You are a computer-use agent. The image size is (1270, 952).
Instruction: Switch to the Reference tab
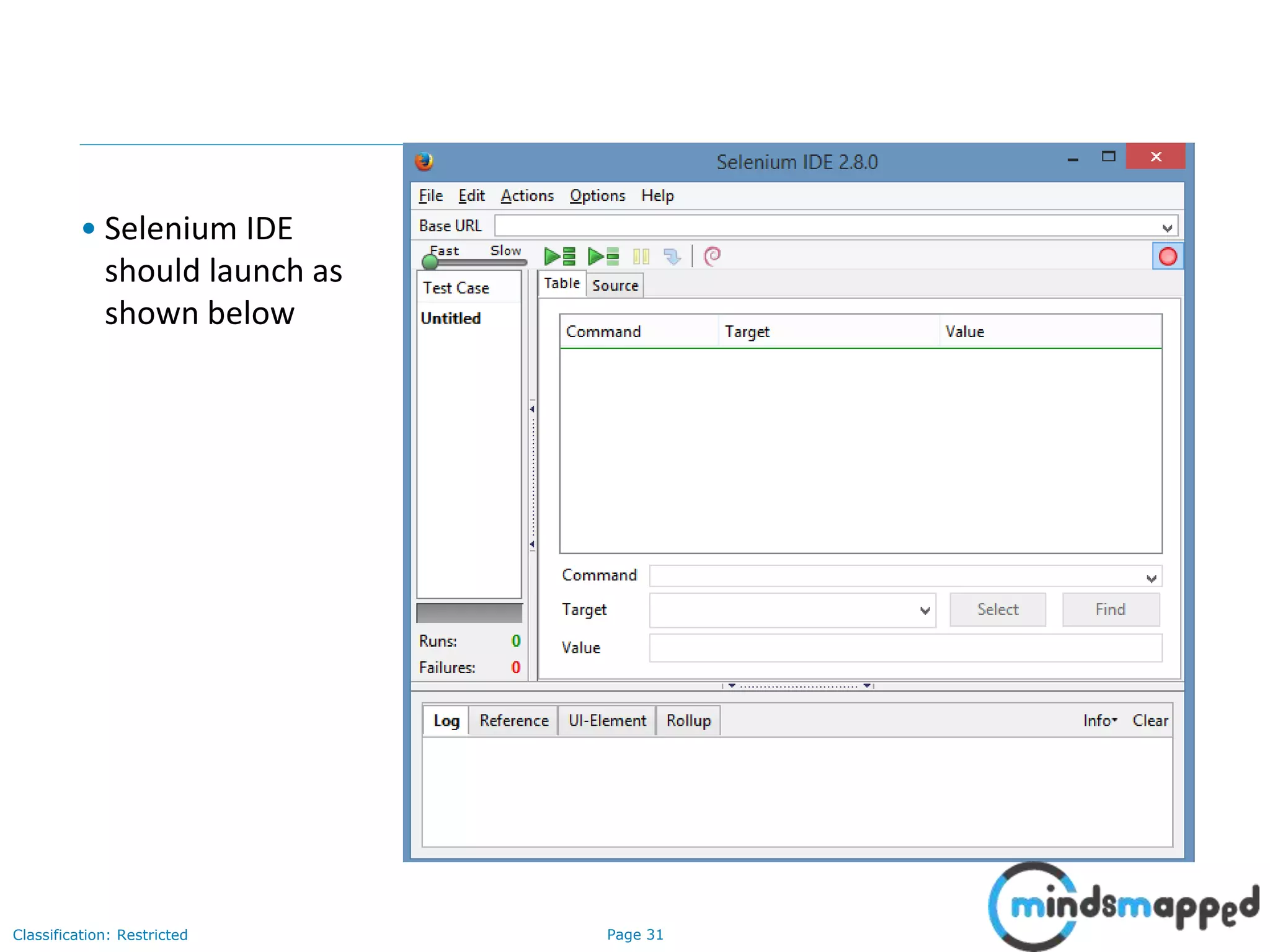tap(513, 720)
